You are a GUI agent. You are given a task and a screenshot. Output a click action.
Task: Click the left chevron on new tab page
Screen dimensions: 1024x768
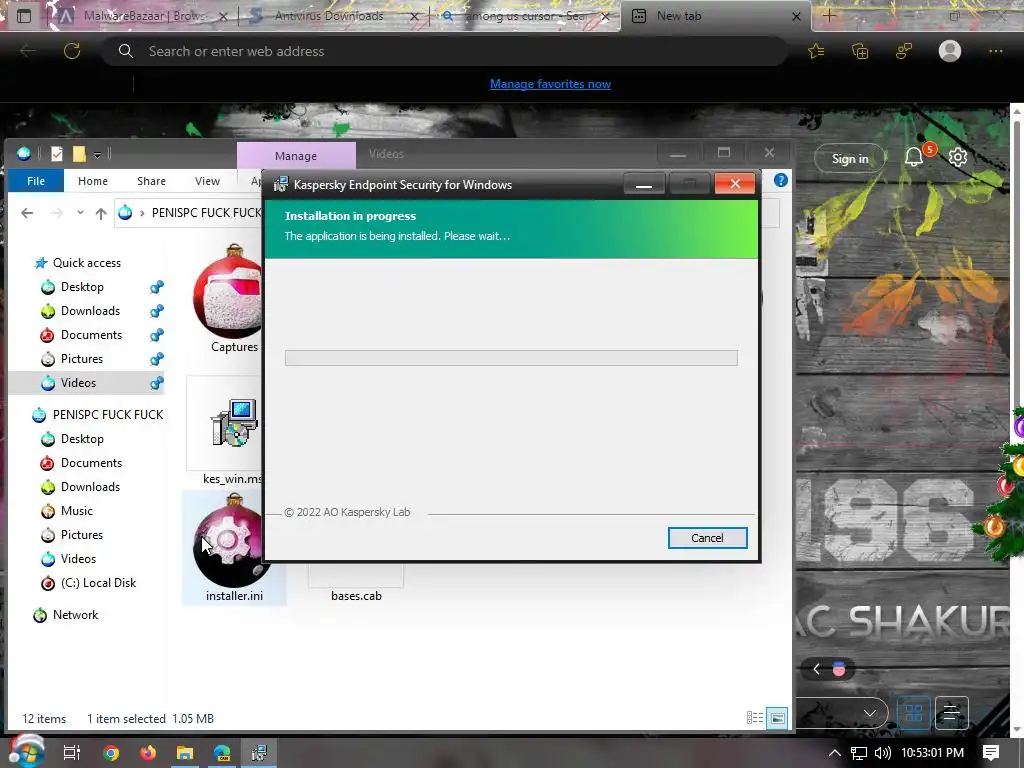tap(816, 669)
